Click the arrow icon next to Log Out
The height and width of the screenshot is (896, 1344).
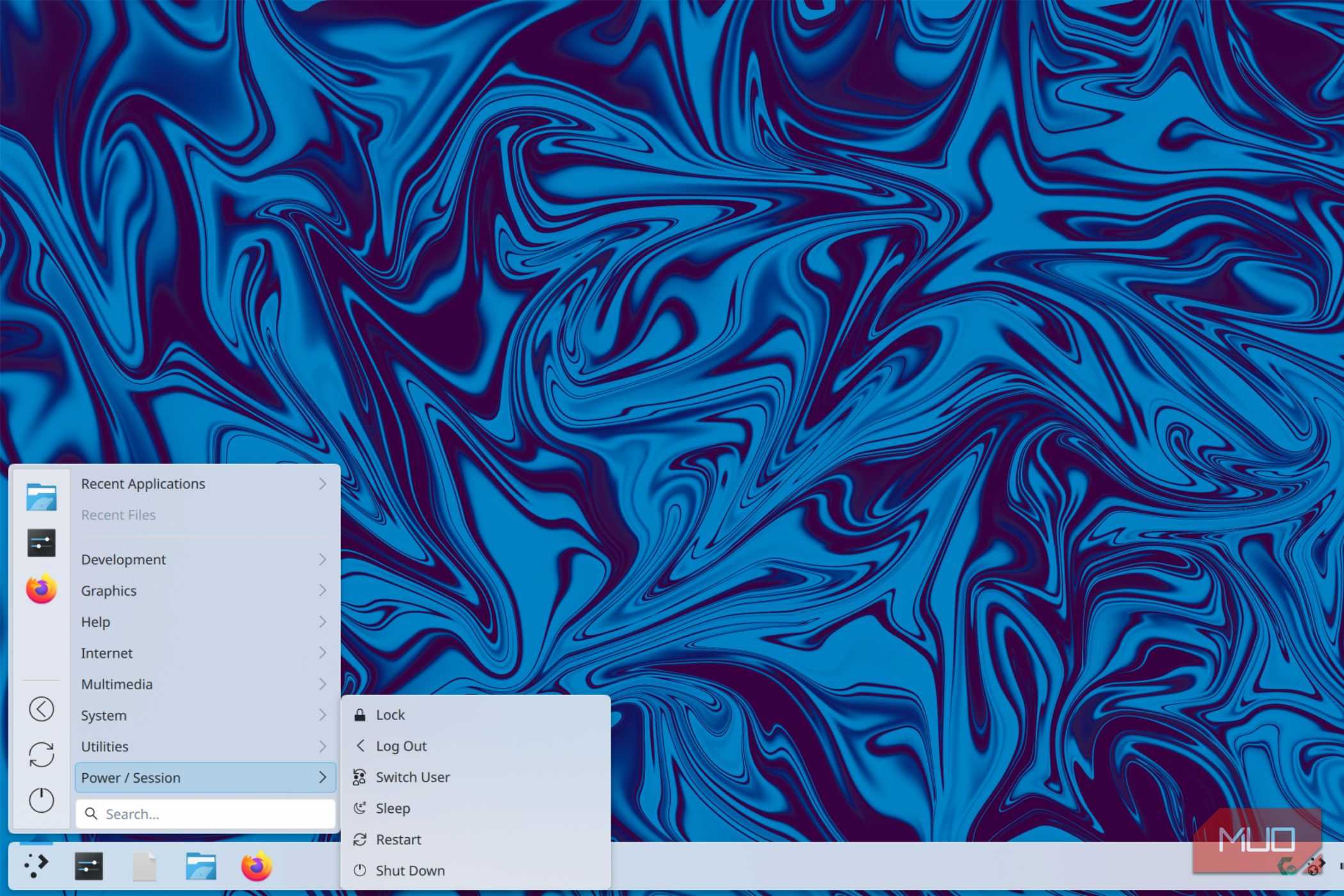360,746
